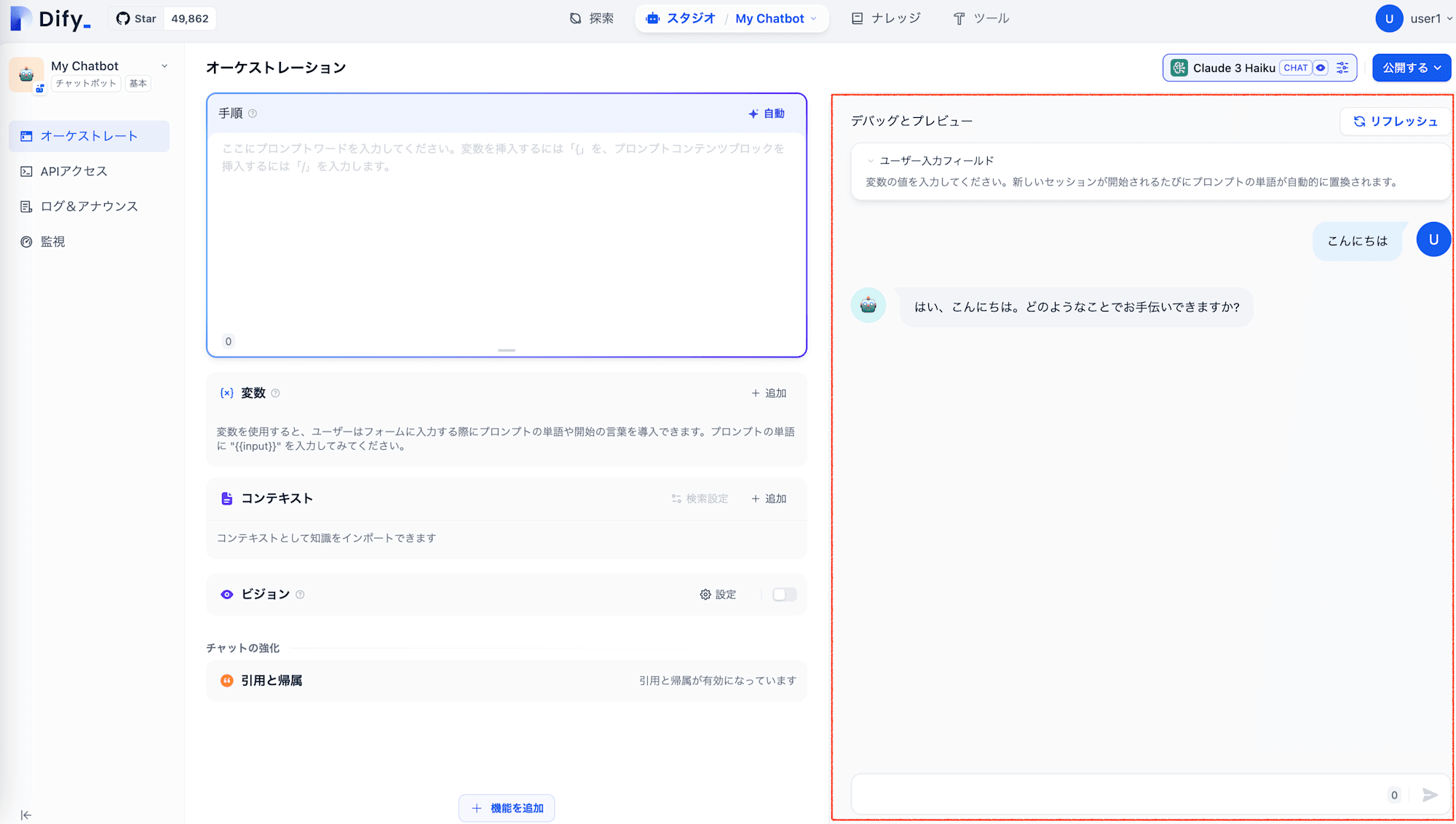Click the こんにちは user message bubble
1456x824 pixels.
click(x=1358, y=241)
